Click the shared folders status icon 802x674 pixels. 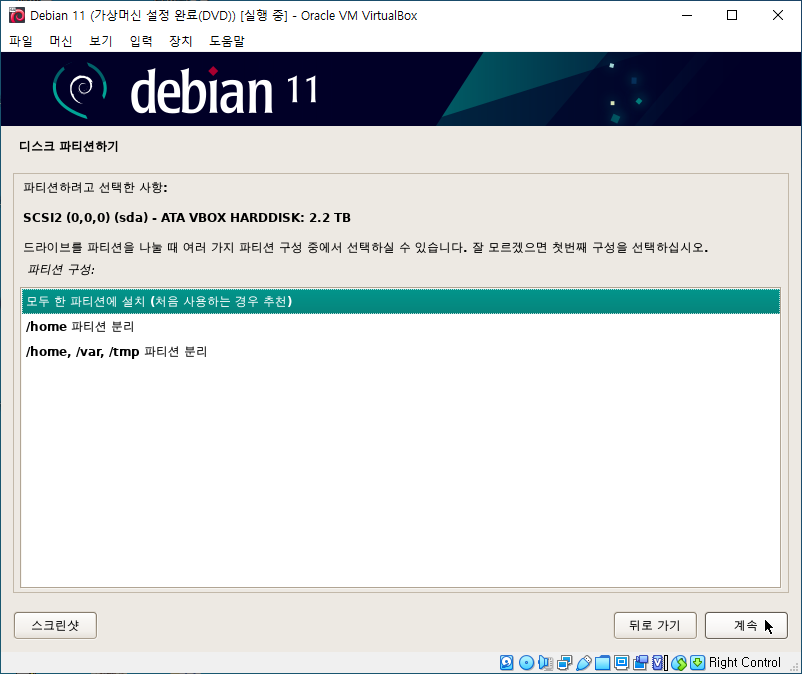pyautogui.click(x=602, y=662)
